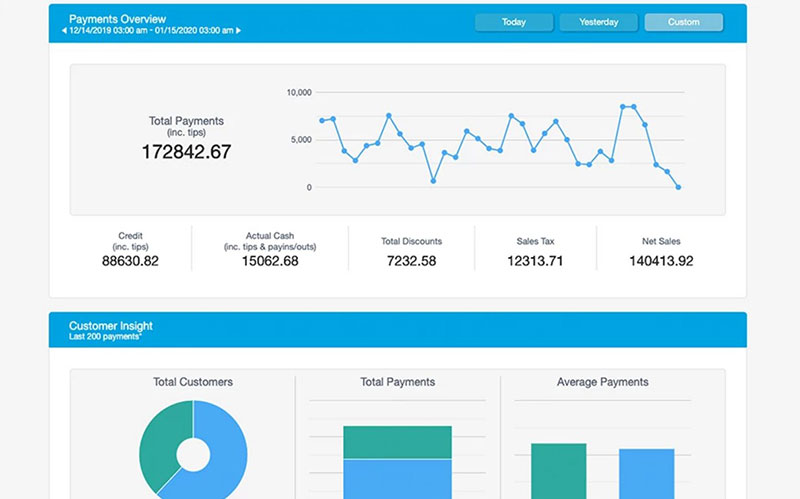Viewport: 800px width, 499px height.
Task: Open the Custom date range
Action: point(684,22)
